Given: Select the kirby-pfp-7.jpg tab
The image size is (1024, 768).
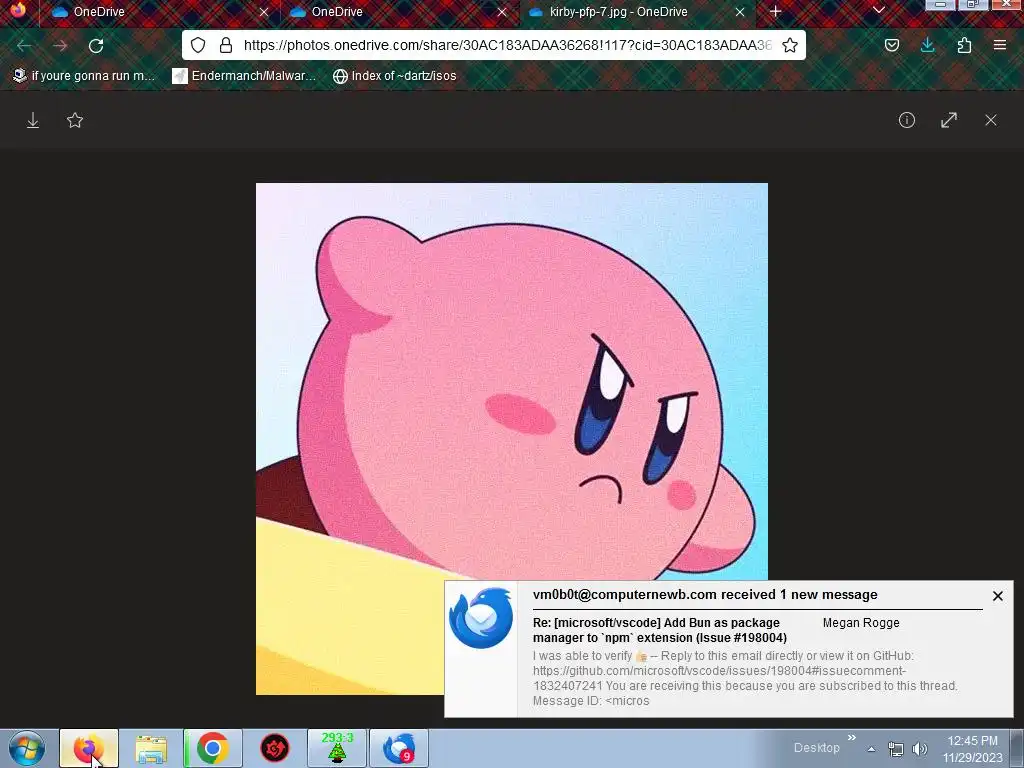Looking at the screenshot, I should click(x=637, y=12).
